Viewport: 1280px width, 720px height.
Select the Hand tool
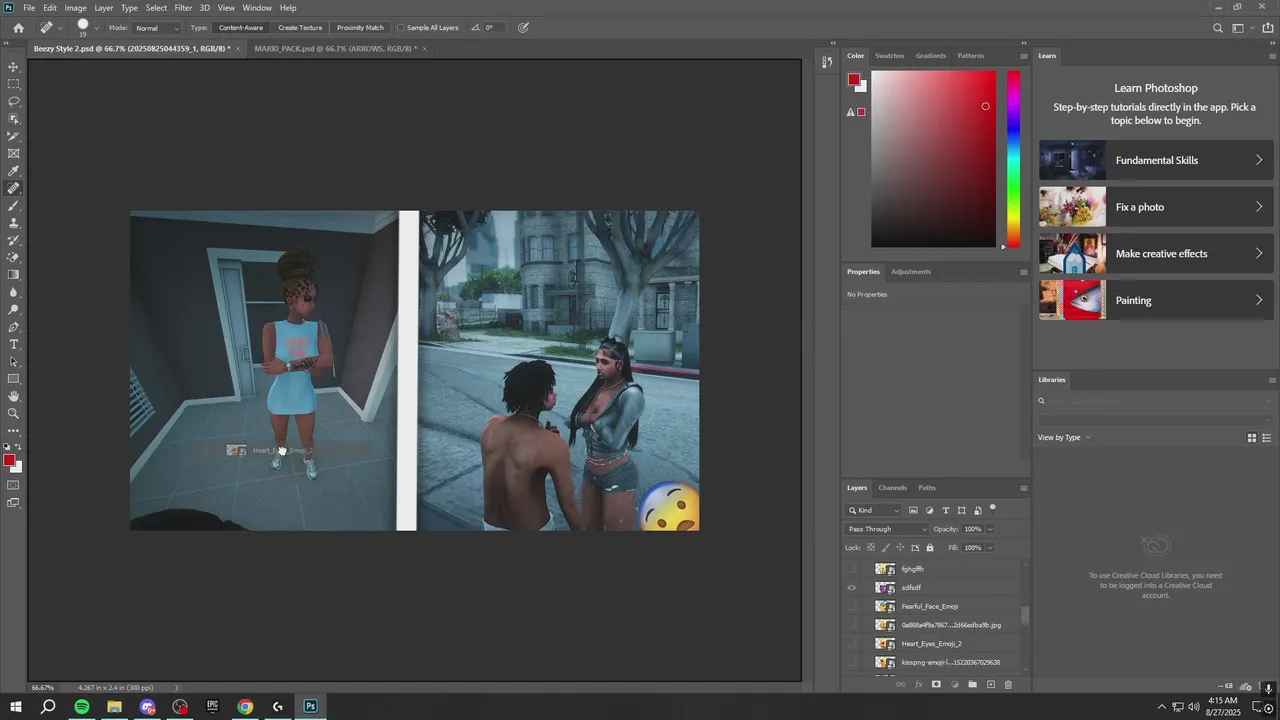coord(14,396)
